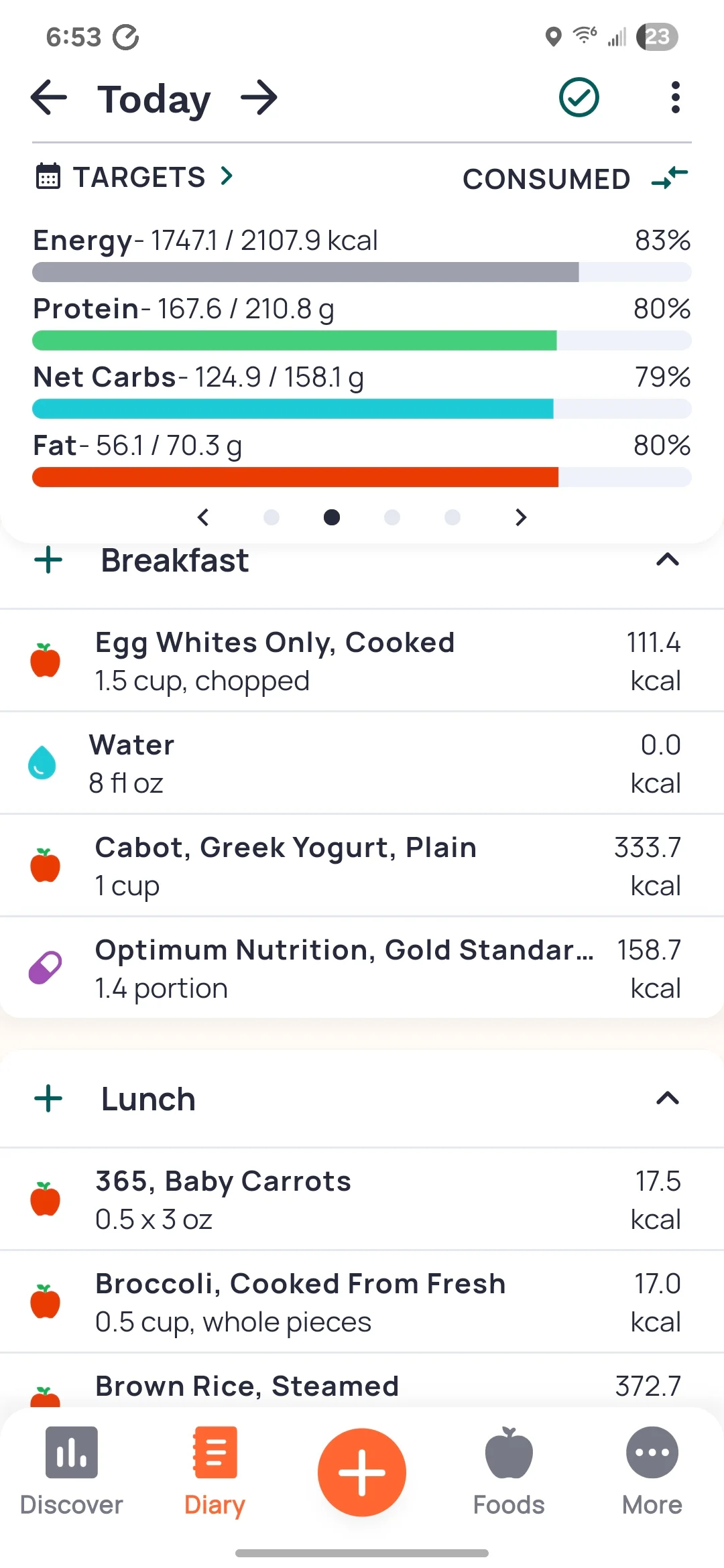Go to the next day with forward arrow

coord(259,98)
